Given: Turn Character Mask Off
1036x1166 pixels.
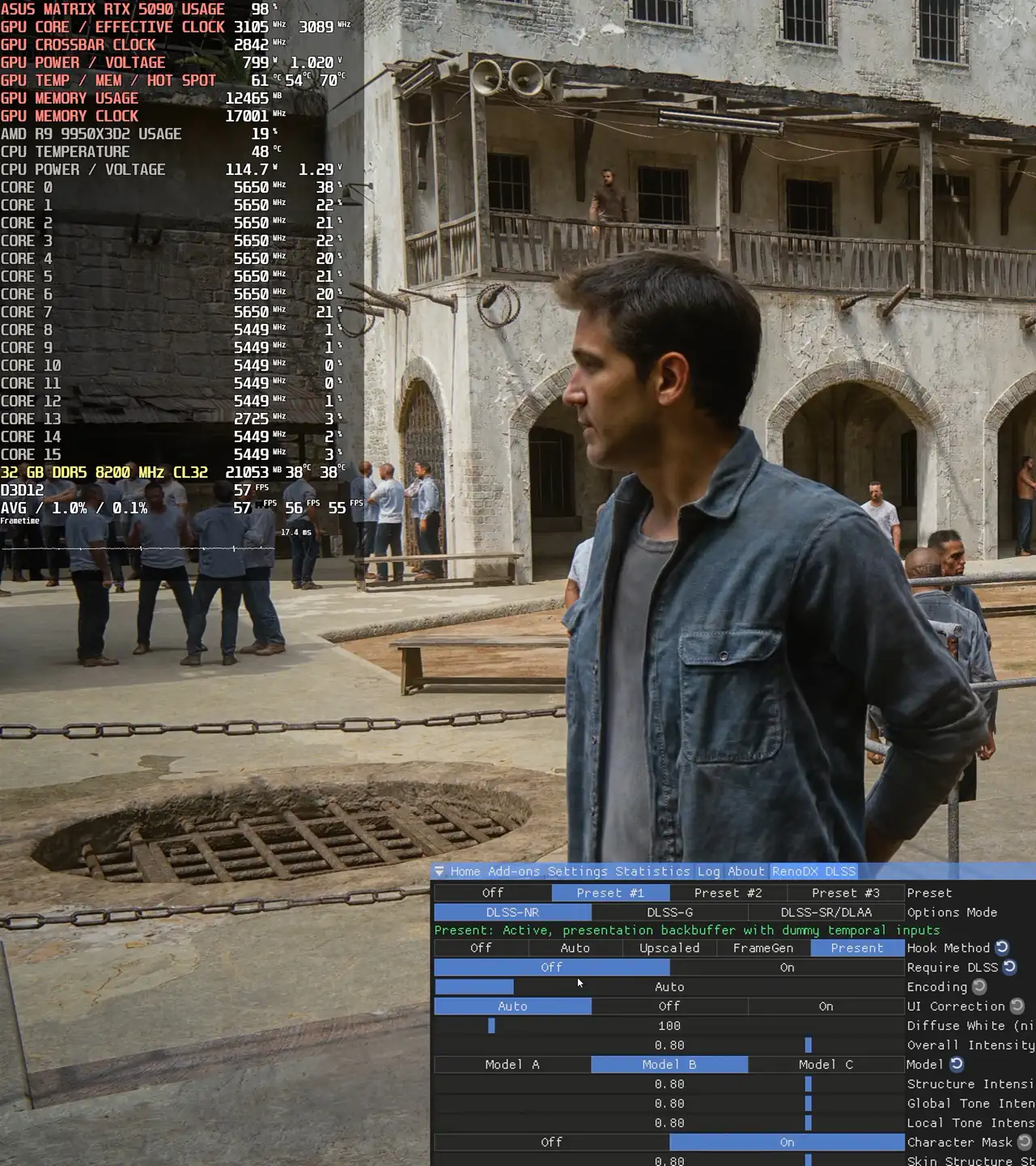Looking at the screenshot, I should coord(552,1142).
